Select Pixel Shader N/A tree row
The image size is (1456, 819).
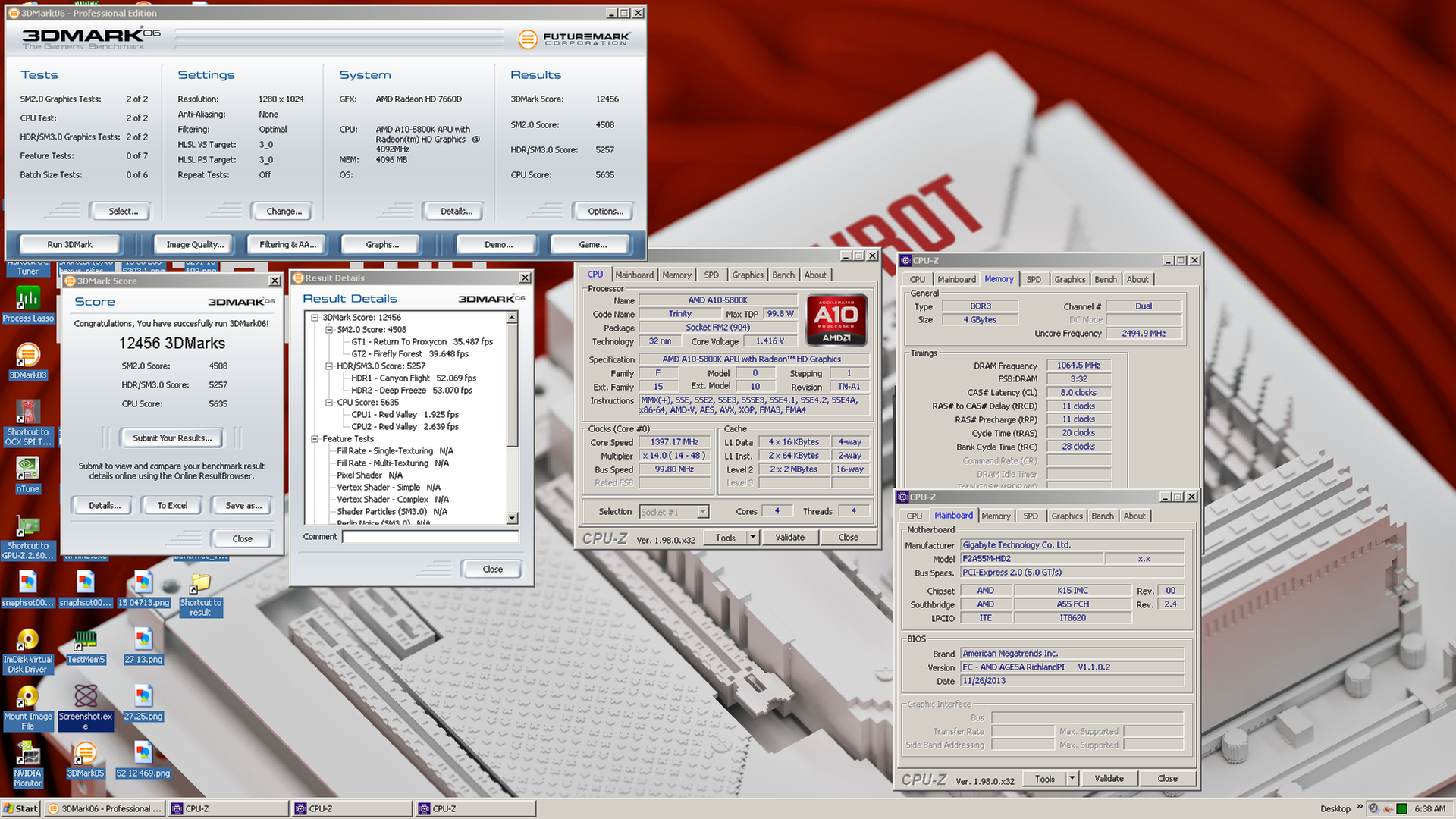tap(369, 475)
